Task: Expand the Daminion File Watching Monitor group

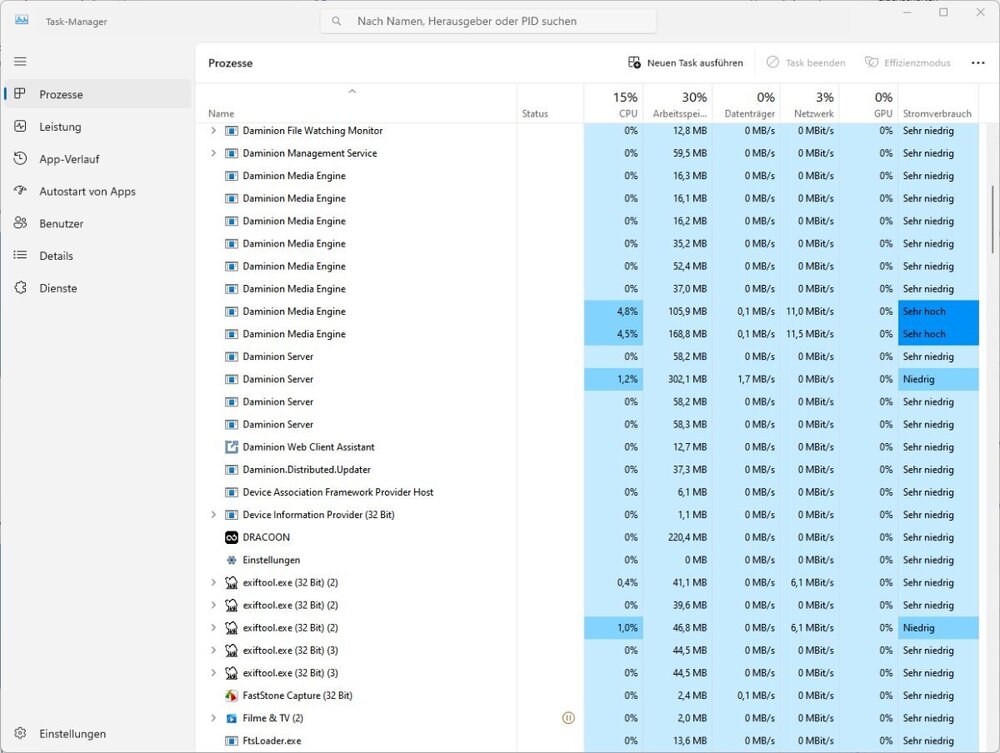Action: 213,131
